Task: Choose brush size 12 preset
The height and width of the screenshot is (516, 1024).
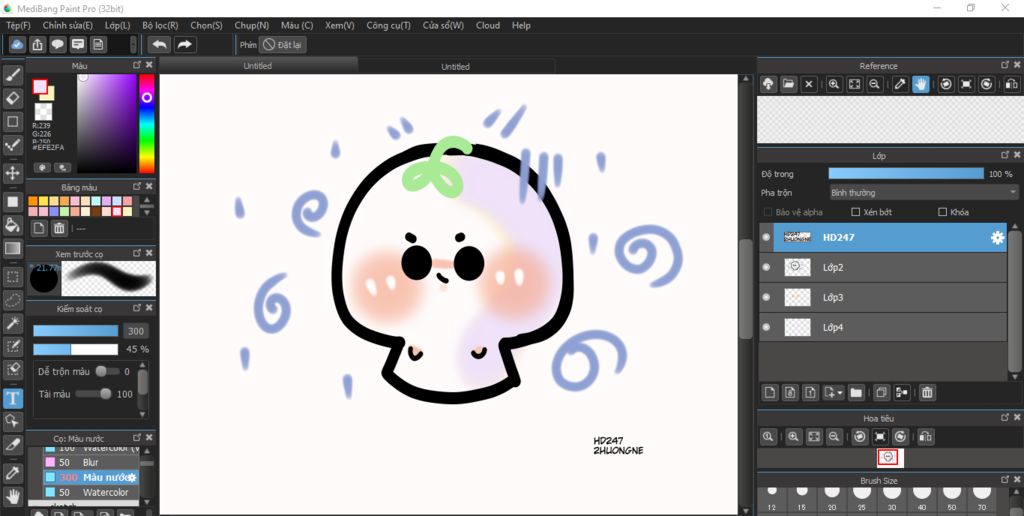Action: [x=772, y=500]
